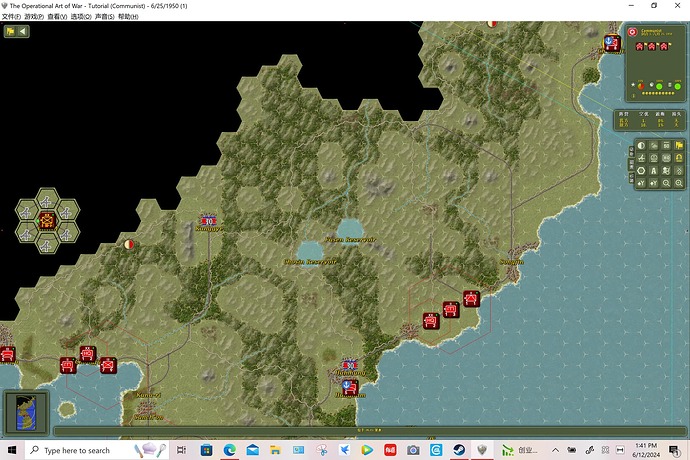Viewport: 690px width, 460px height.
Task: Select the third unit icon in Communist panel
Action: click(x=664, y=46)
